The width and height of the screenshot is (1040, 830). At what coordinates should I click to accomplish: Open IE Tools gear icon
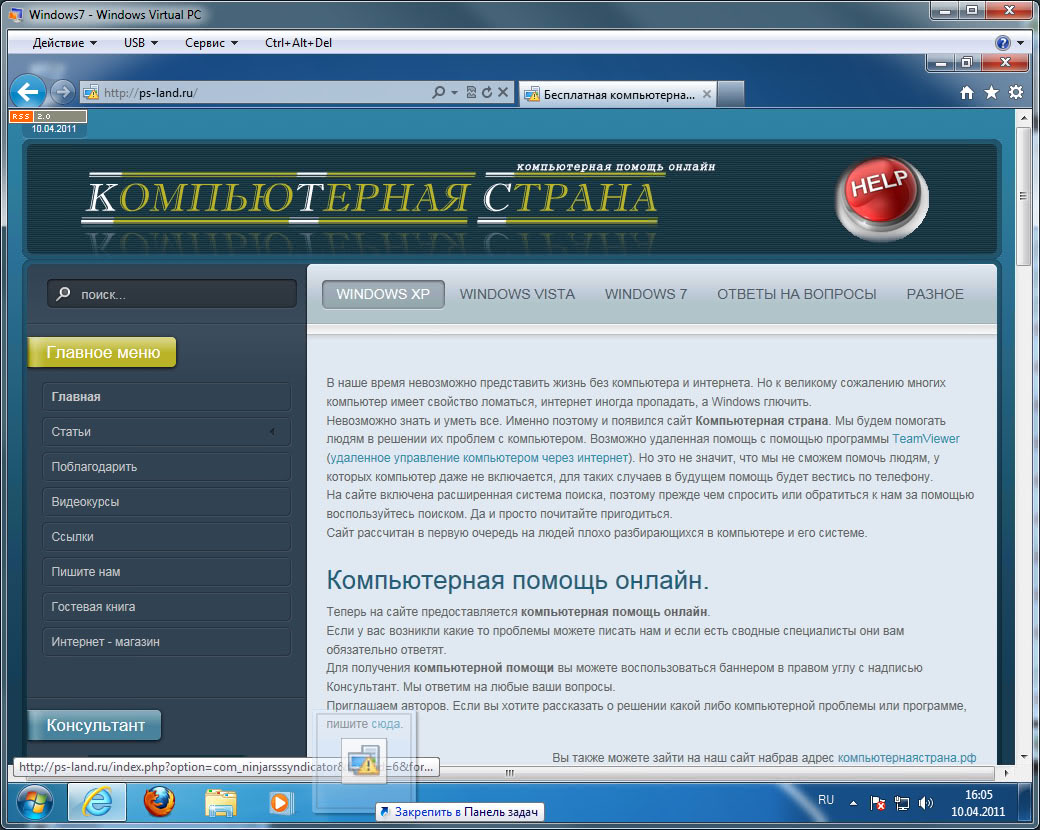1016,92
